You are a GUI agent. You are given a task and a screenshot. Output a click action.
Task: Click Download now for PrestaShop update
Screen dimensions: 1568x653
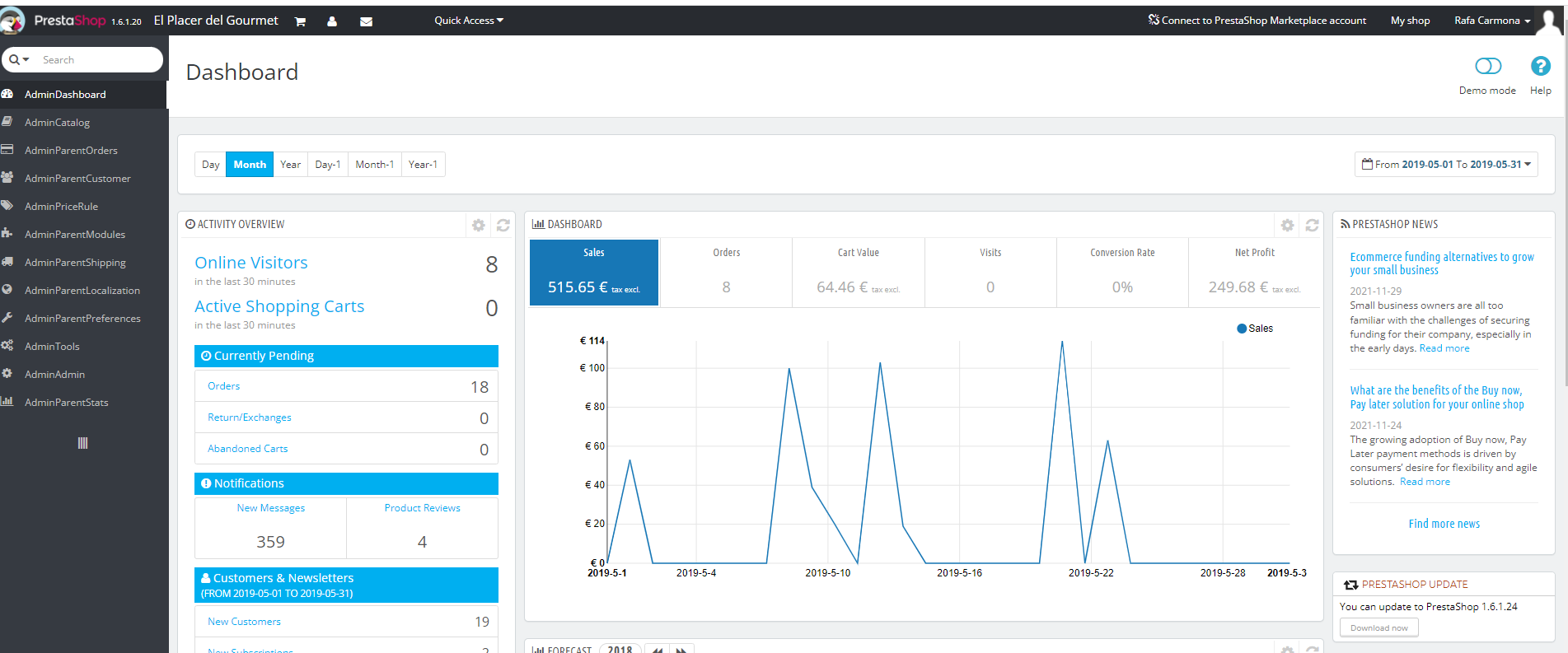(1379, 628)
